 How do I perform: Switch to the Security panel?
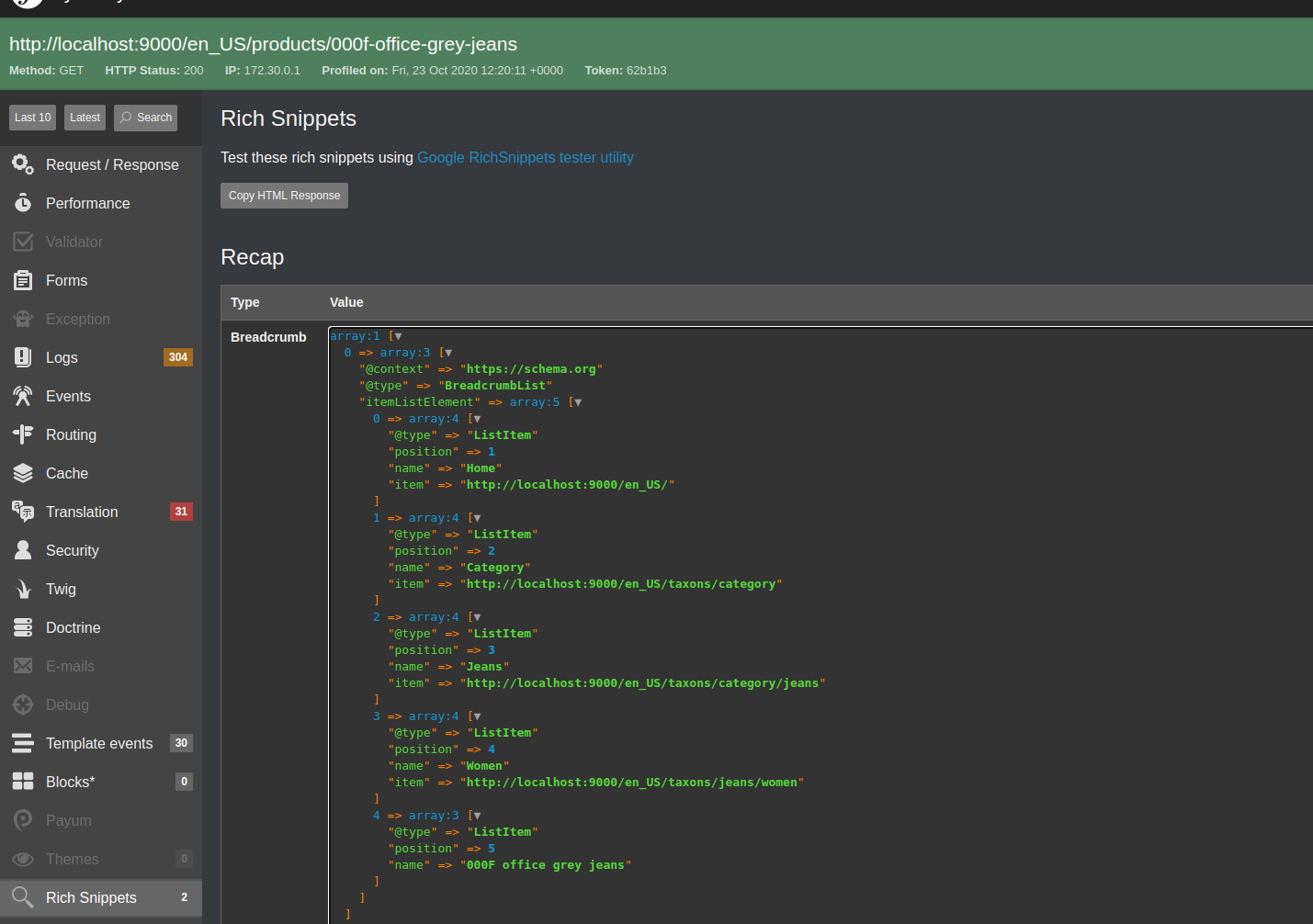pyautogui.click(x=72, y=550)
